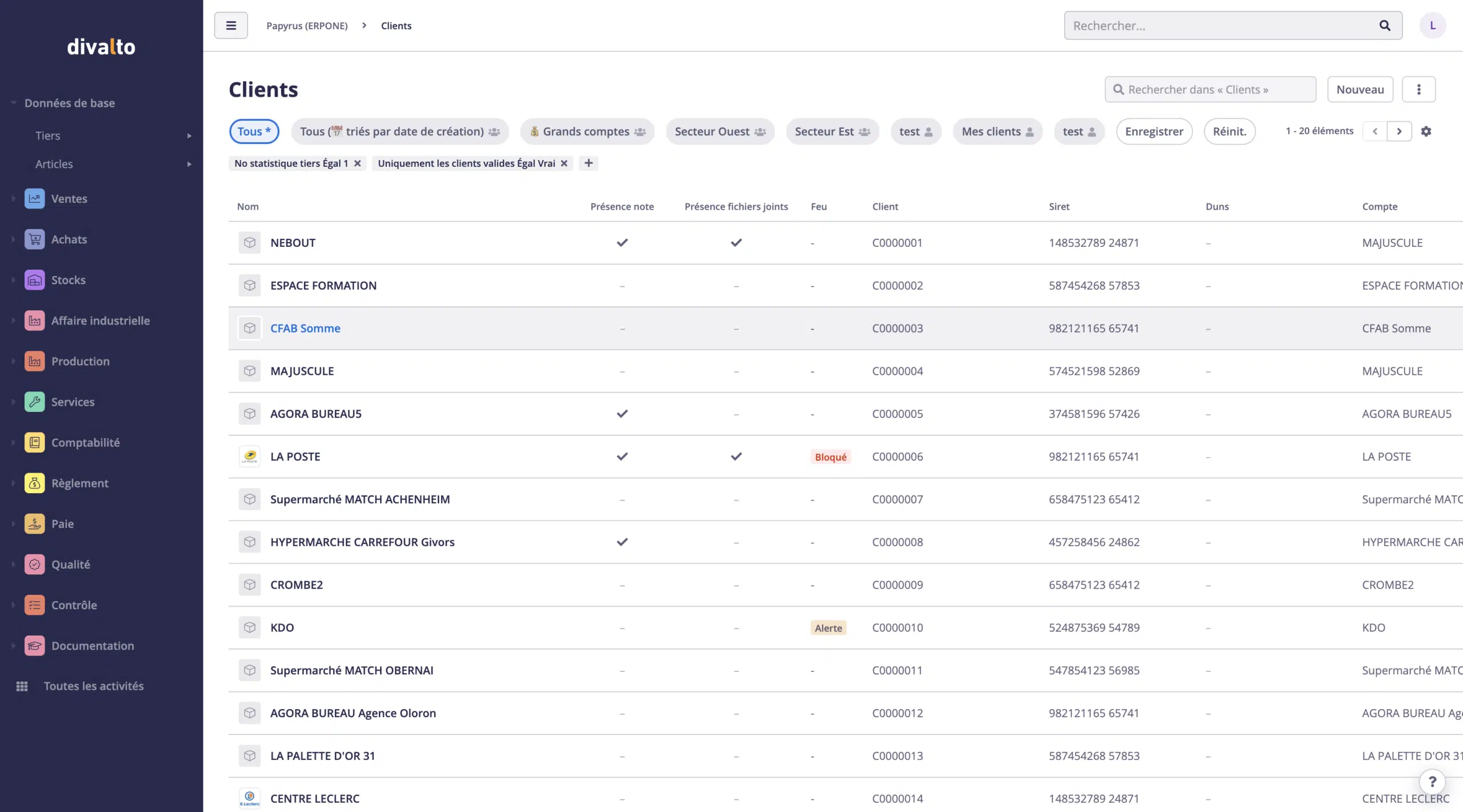Viewport: 1463px width, 812px height.
Task: Open the Comptabilité module icon
Action: [x=34, y=442]
